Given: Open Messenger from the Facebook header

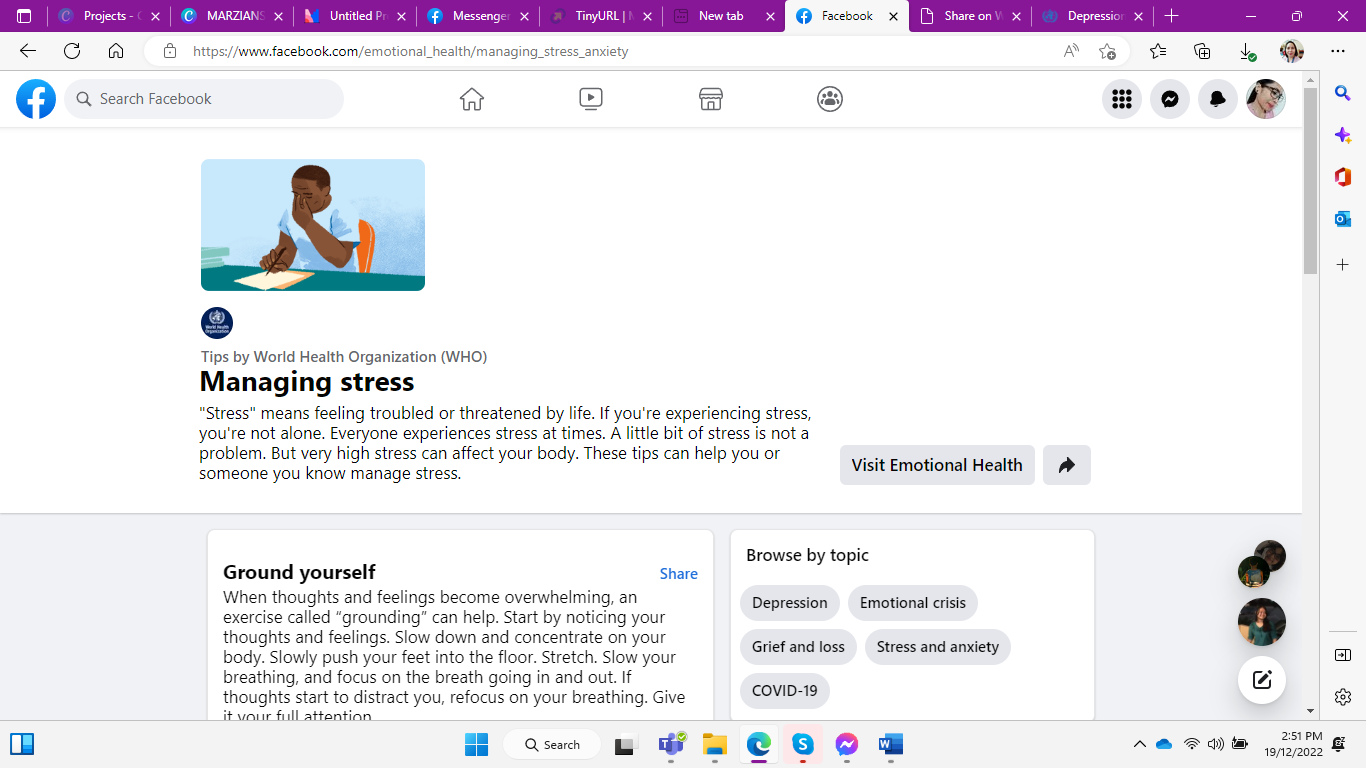Looking at the screenshot, I should [1170, 99].
